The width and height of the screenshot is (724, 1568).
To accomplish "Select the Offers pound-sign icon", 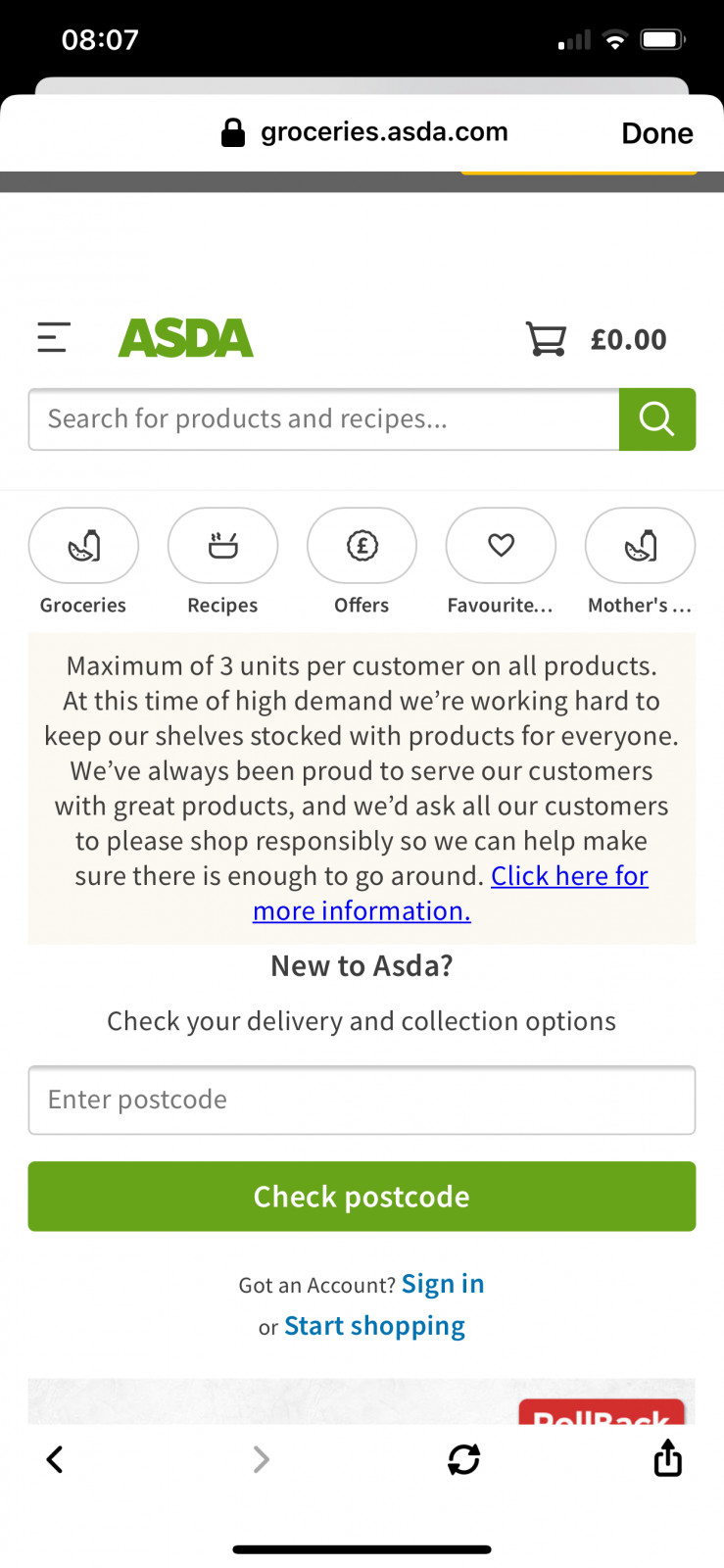I will coord(362,546).
